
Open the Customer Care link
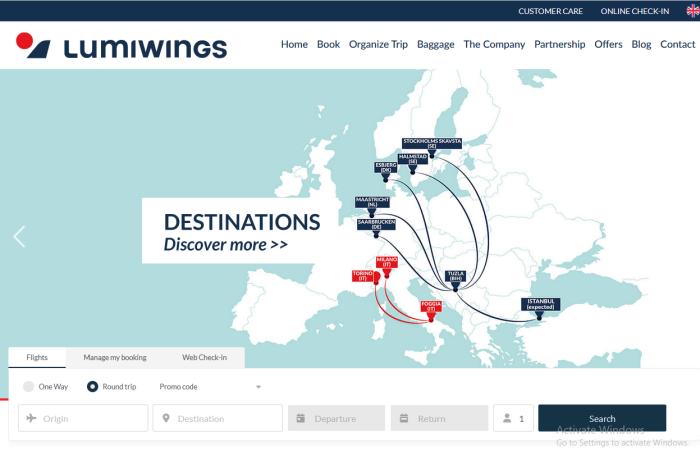(550, 11)
